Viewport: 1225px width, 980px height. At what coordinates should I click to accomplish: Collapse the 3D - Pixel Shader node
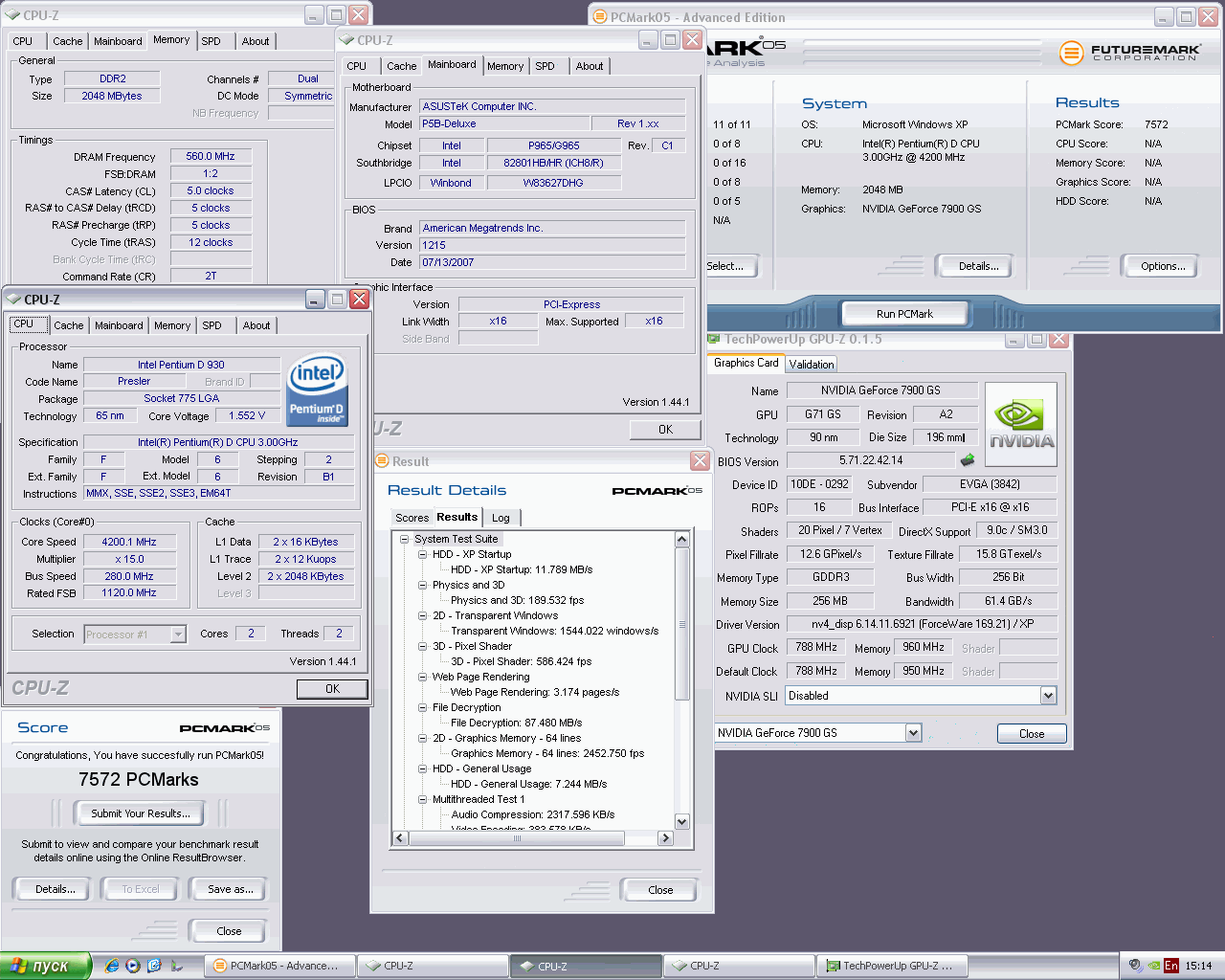pos(422,646)
